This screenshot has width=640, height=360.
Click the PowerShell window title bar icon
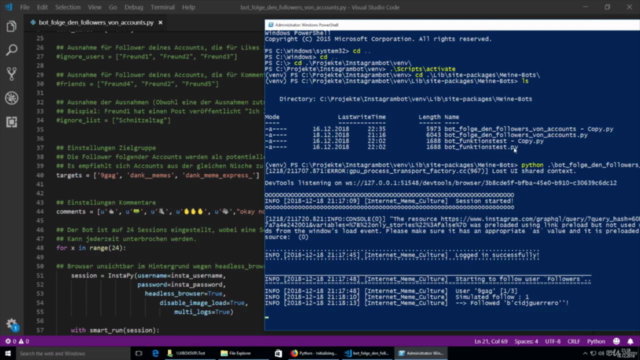click(271, 25)
